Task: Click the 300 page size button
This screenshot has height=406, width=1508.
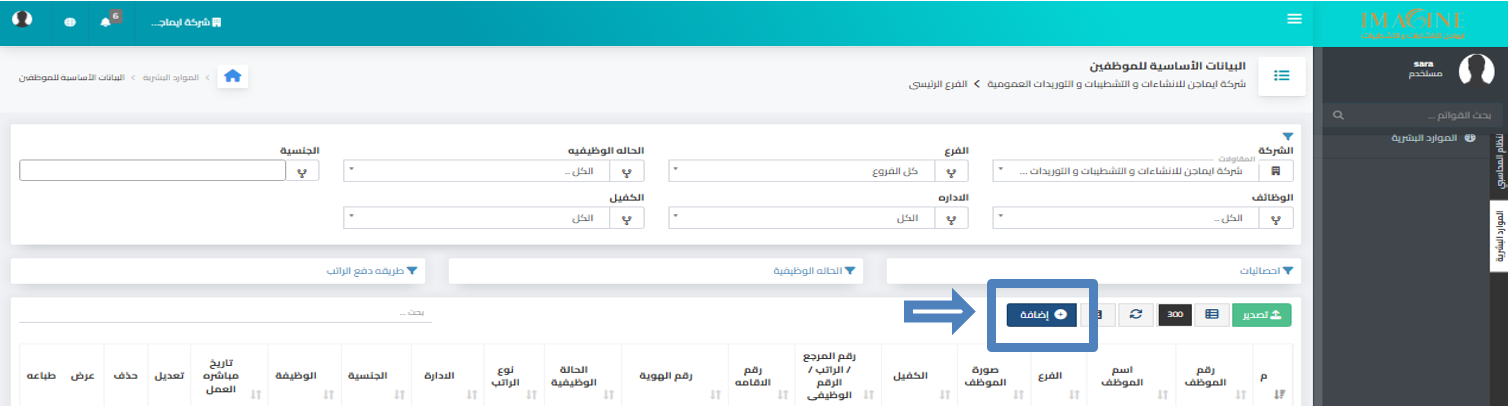Action: click(x=1175, y=314)
